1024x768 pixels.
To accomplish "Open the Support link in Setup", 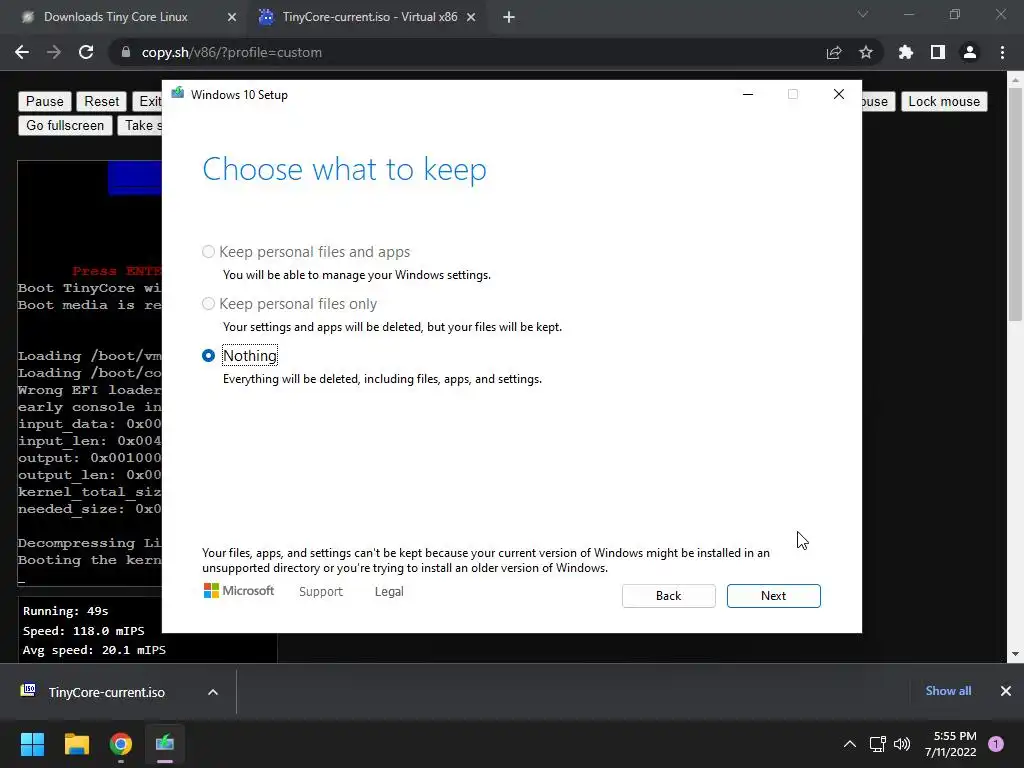I will click(321, 592).
